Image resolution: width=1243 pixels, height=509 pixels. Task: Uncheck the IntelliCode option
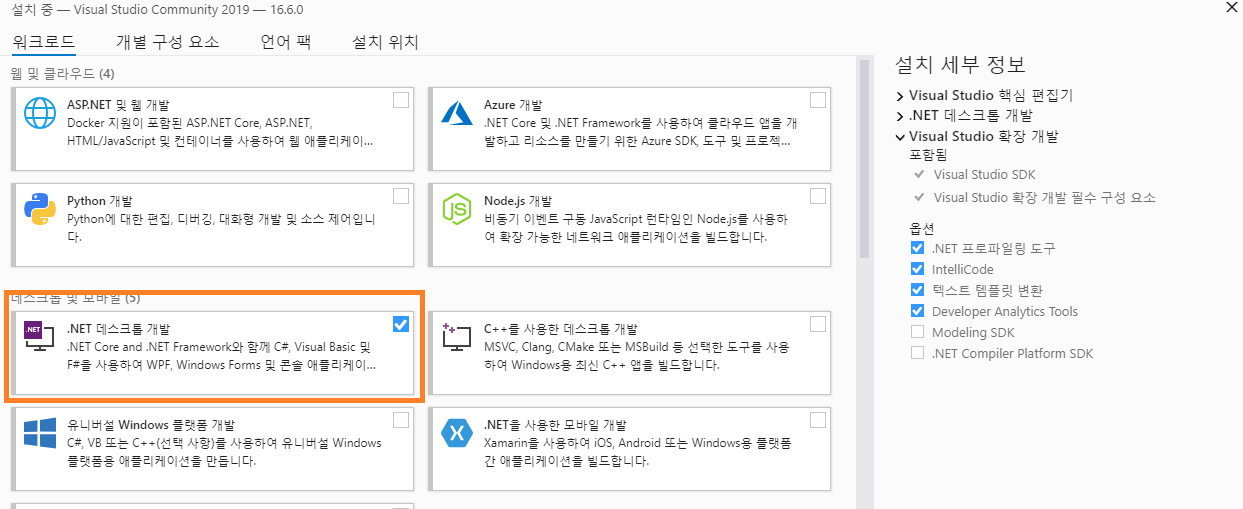point(918,269)
